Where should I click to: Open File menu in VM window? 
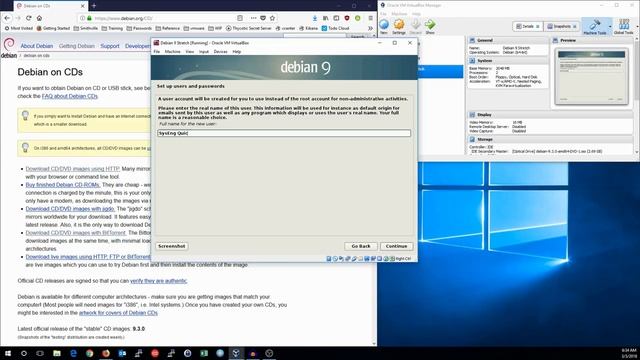coord(157,52)
